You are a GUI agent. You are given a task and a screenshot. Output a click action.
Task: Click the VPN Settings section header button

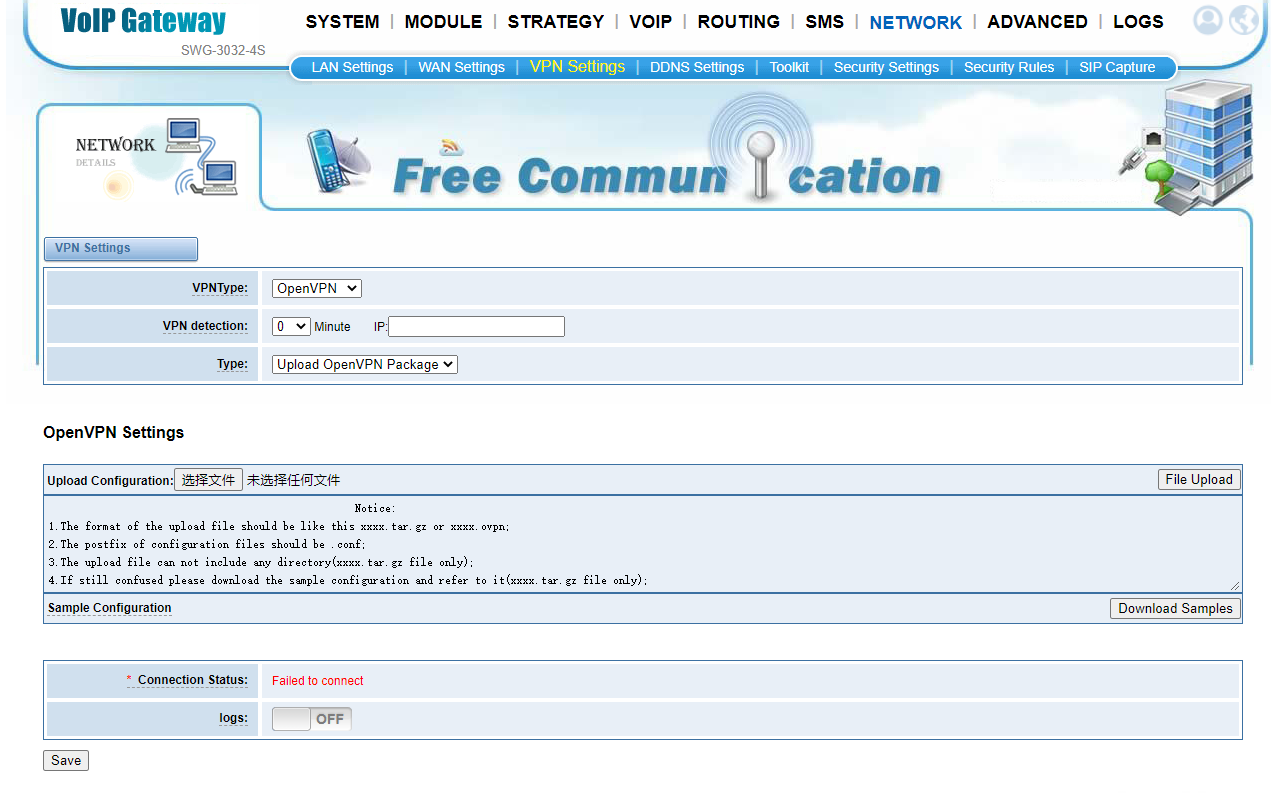(121, 248)
